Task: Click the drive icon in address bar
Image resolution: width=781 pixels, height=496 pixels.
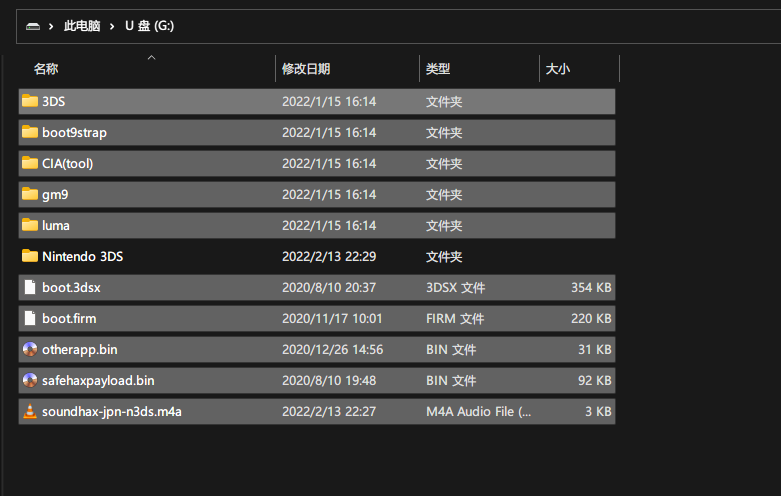Action: (33, 26)
